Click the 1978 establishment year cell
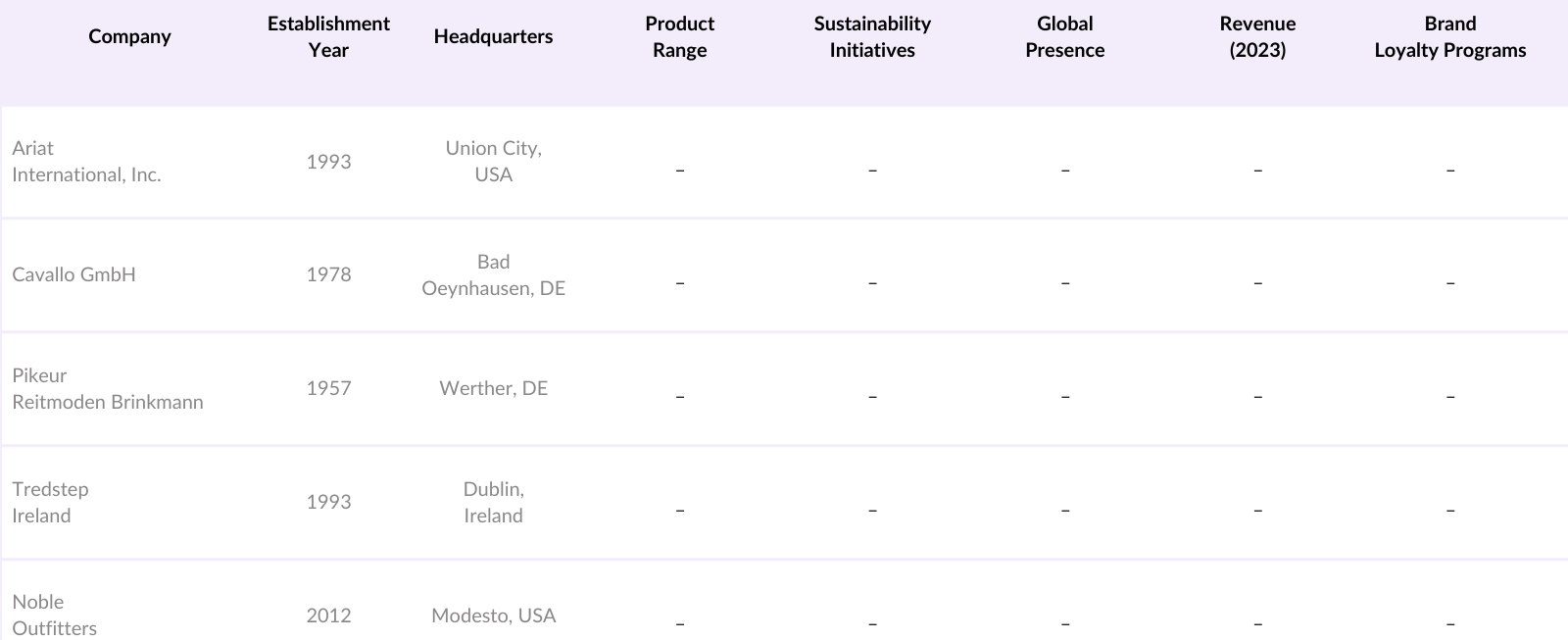 coord(328,274)
